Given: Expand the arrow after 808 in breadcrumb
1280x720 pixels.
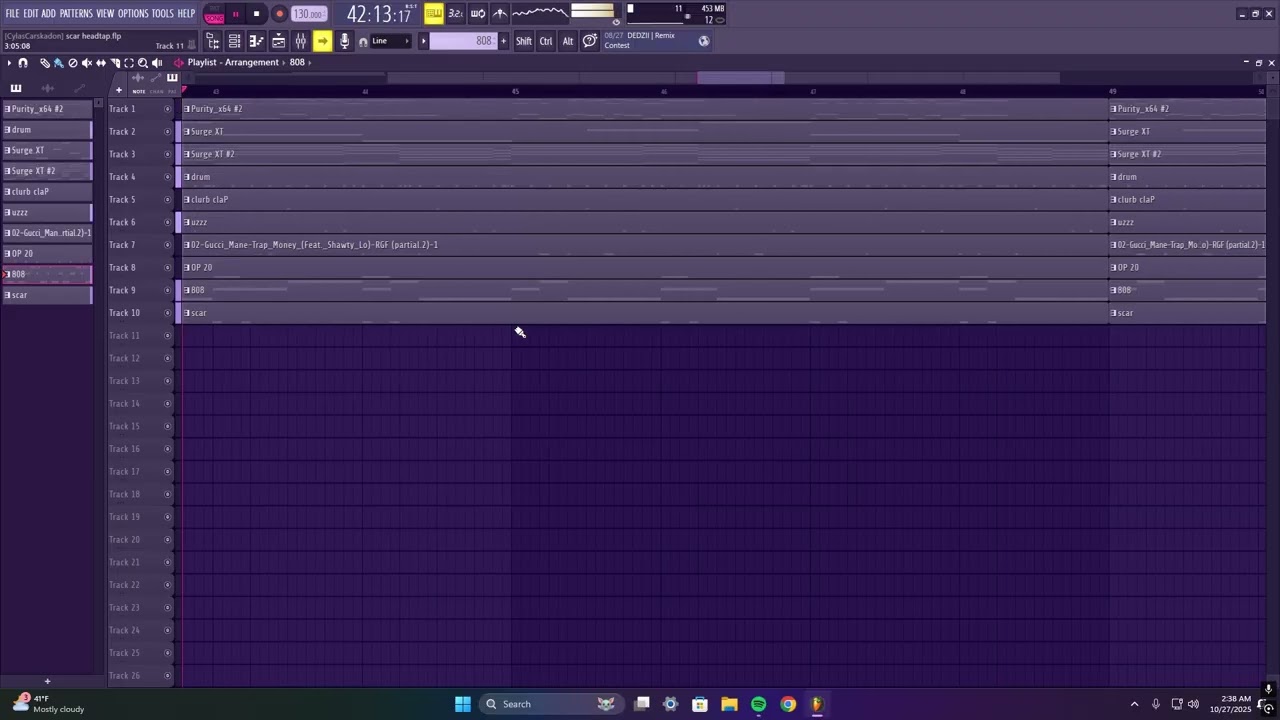Looking at the screenshot, I should 310,63.
